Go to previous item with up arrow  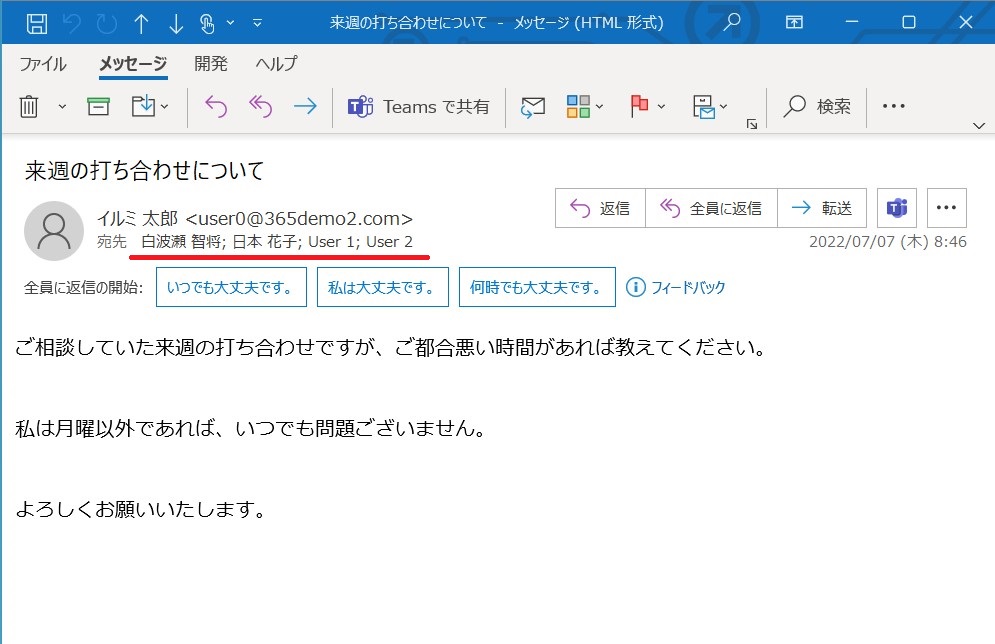coord(142,23)
